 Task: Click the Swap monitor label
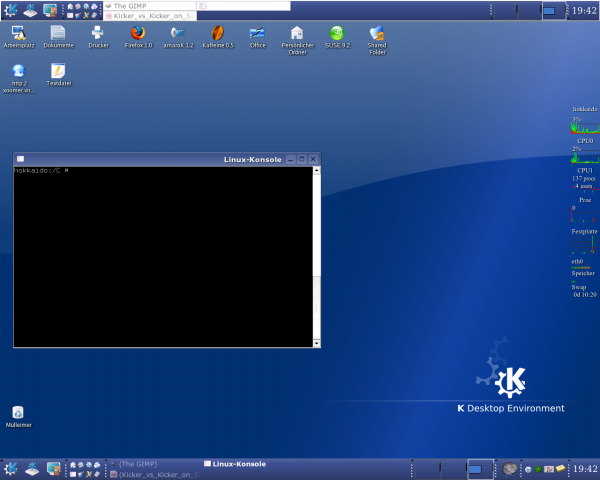[x=579, y=287]
